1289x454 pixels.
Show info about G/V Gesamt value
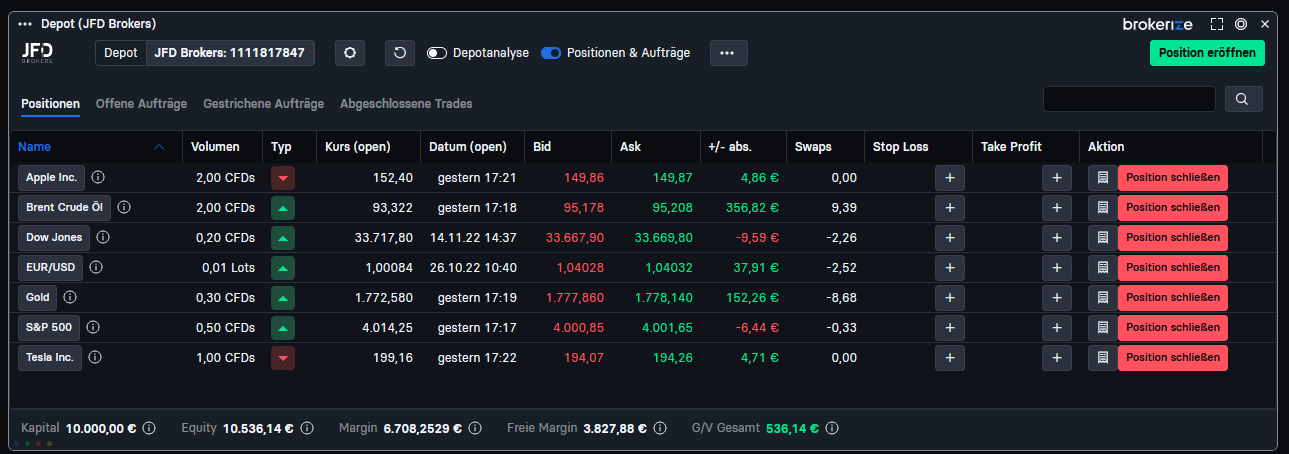click(831, 428)
